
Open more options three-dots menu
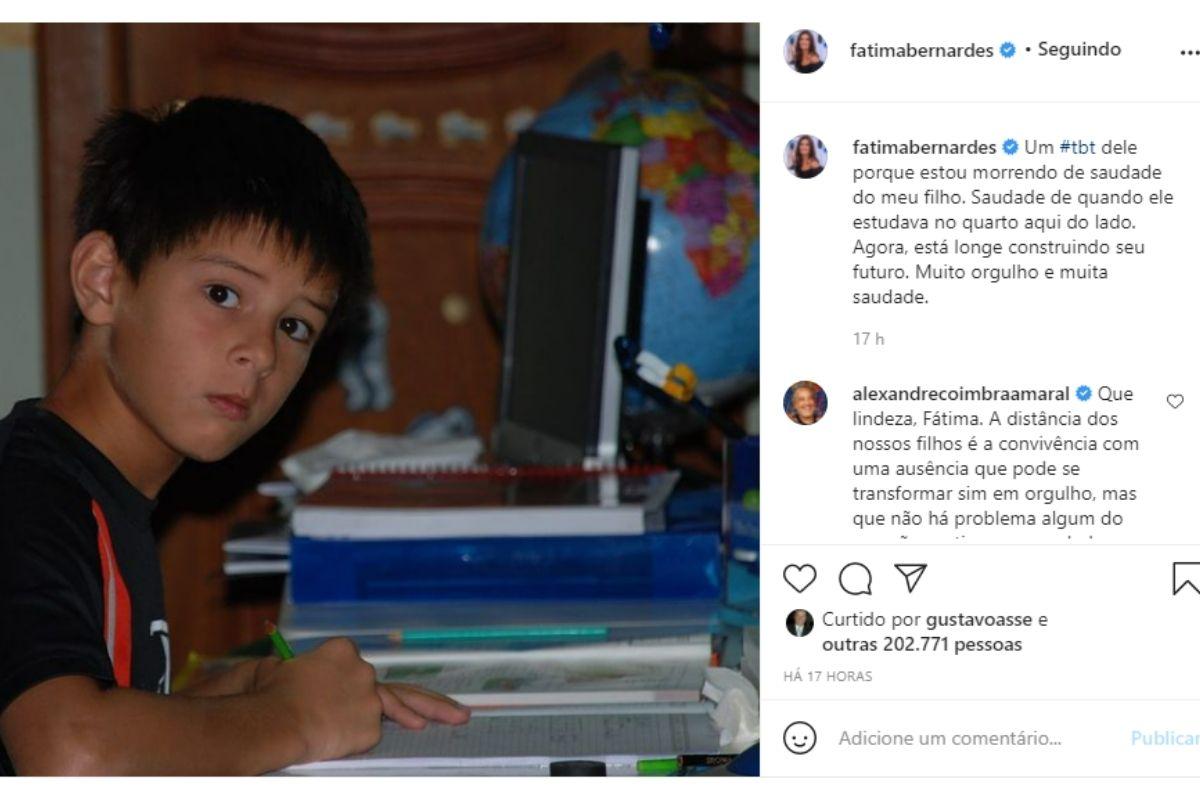tap(1189, 52)
